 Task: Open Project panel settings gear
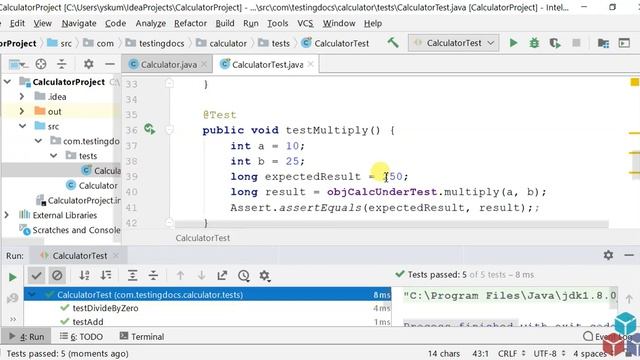[x=89, y=64]
